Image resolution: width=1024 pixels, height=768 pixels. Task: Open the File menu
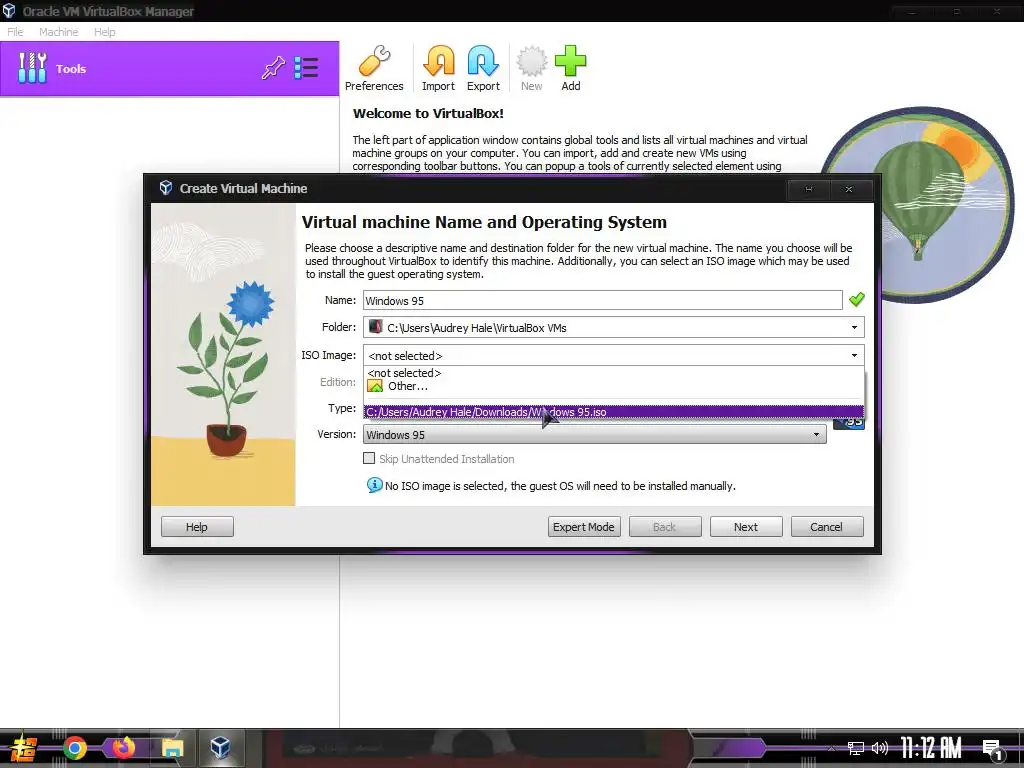tap(15, 31)
